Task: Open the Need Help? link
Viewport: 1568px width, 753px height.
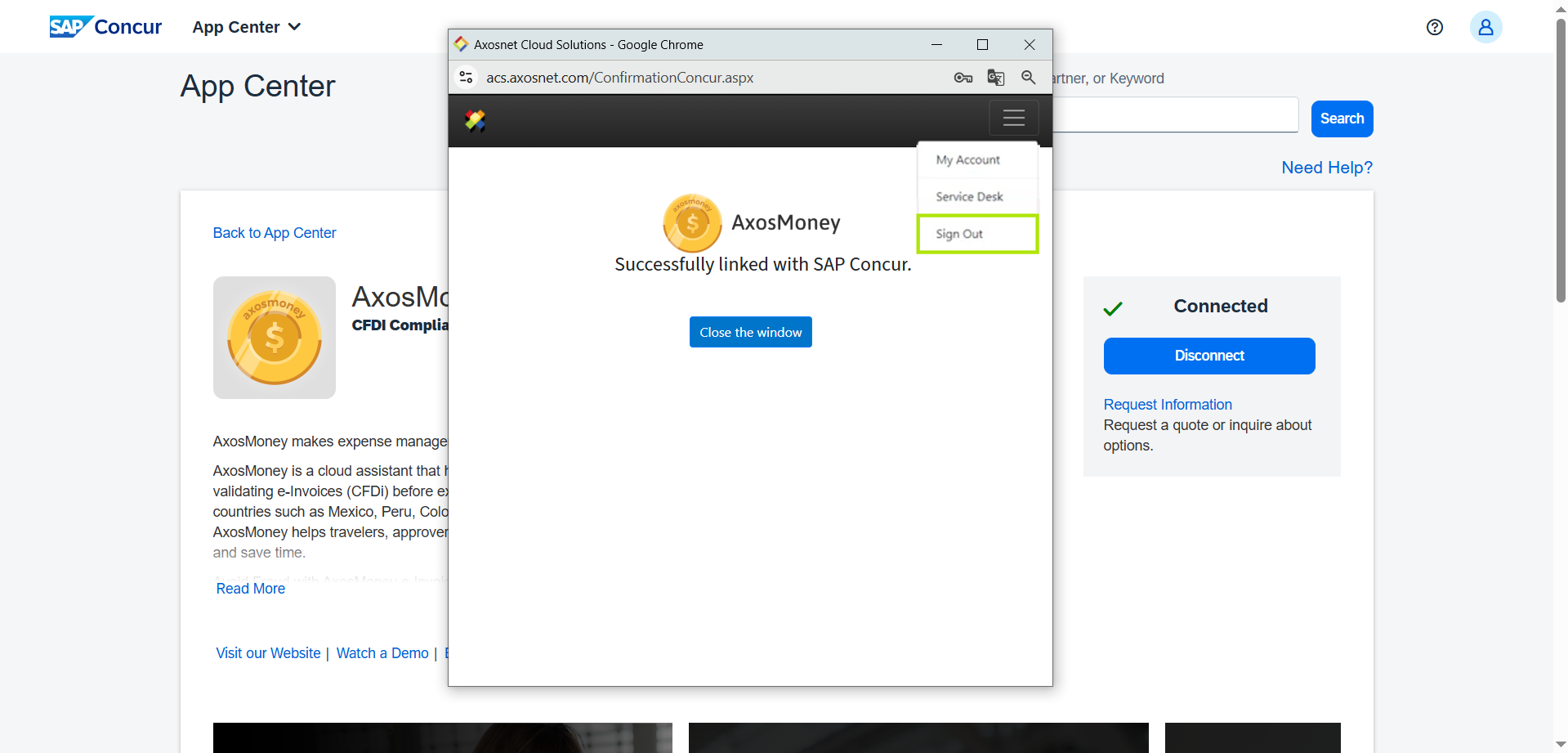Action: pyautogui.click(x=1326, y=168)
